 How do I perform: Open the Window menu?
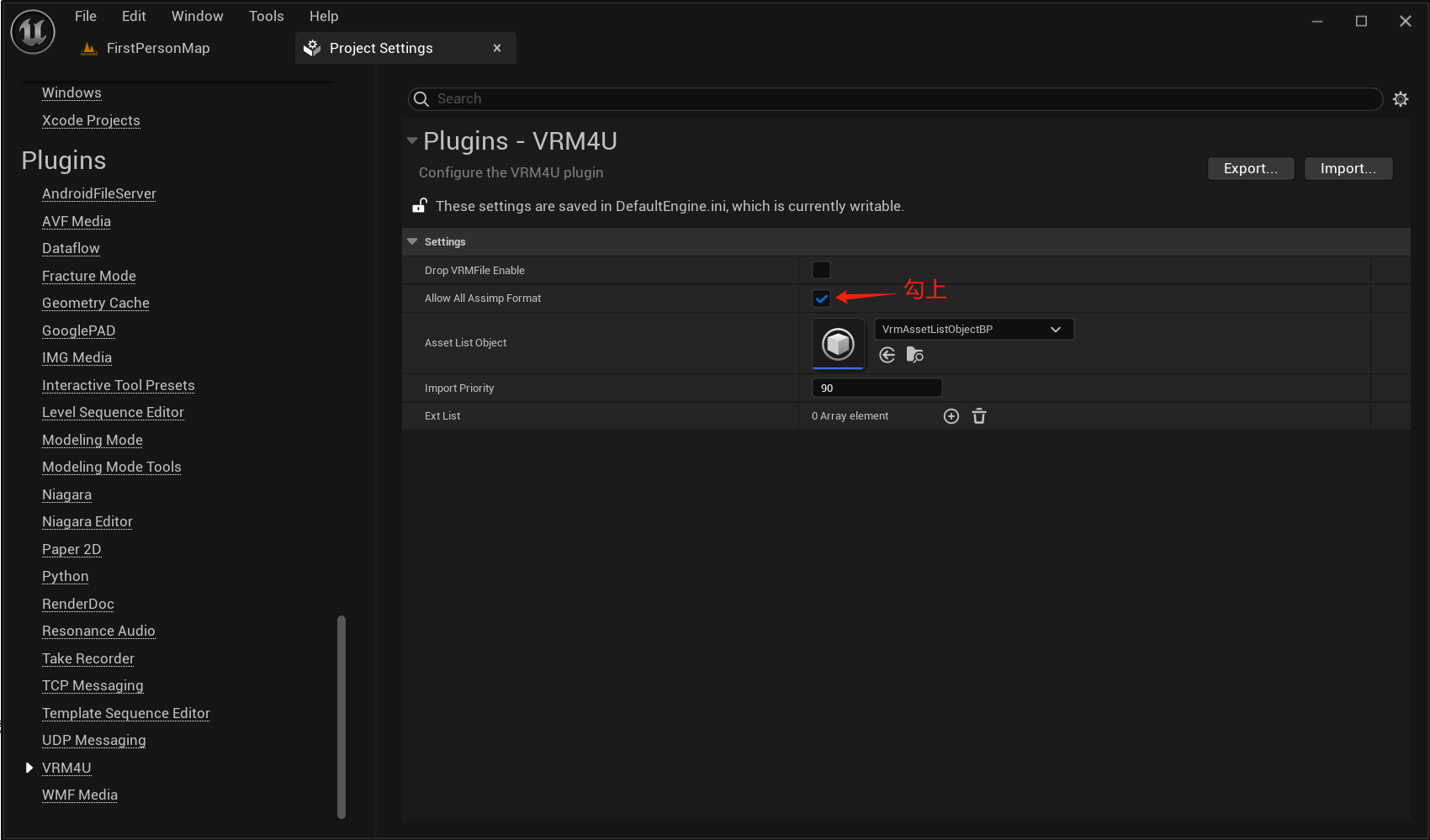pyautogui.click(x=198, y=16)
